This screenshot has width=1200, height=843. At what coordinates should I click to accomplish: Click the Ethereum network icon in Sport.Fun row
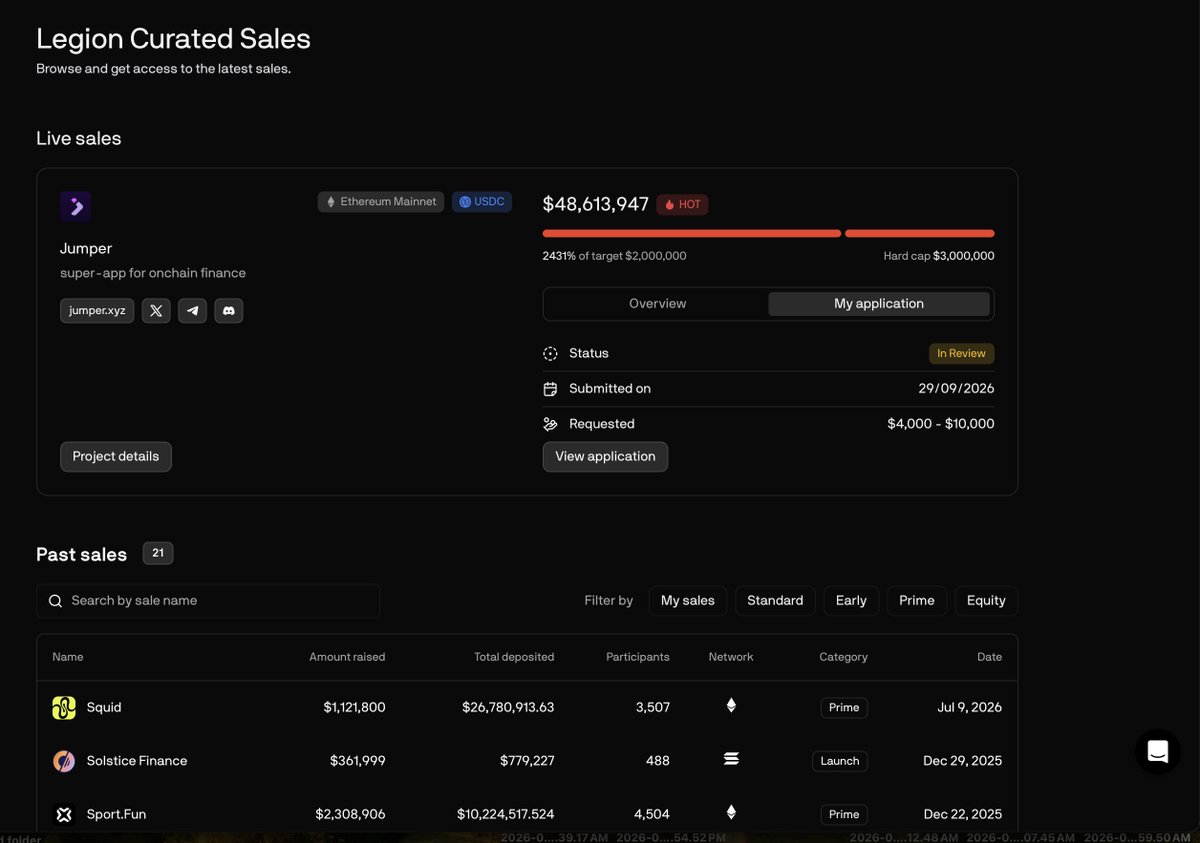coord(731,813)
